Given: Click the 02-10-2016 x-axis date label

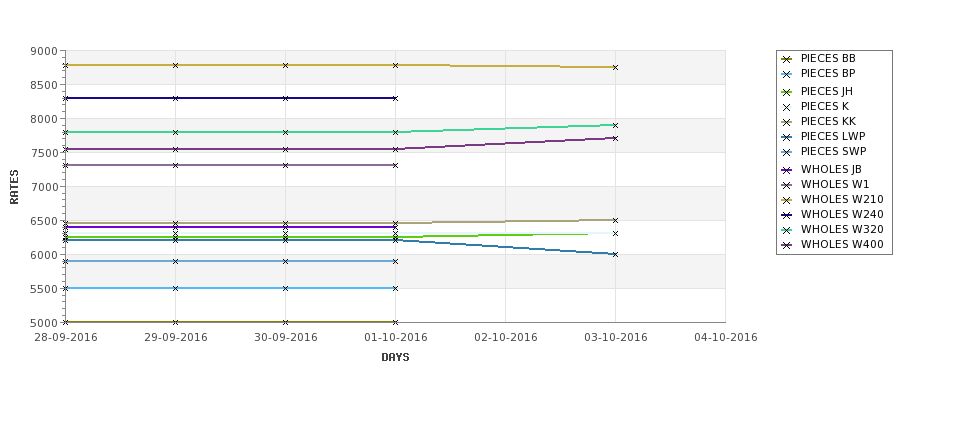Looking at the screenshot, I should click(506, 338).
